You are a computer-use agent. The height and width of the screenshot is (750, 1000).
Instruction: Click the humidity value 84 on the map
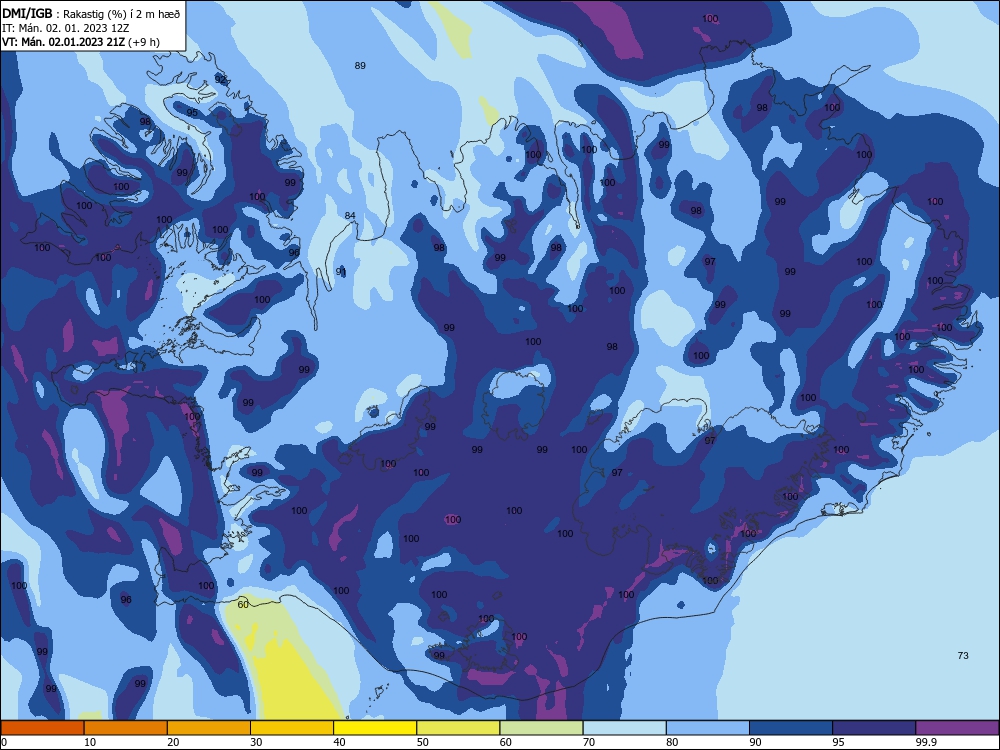point(349,216)
